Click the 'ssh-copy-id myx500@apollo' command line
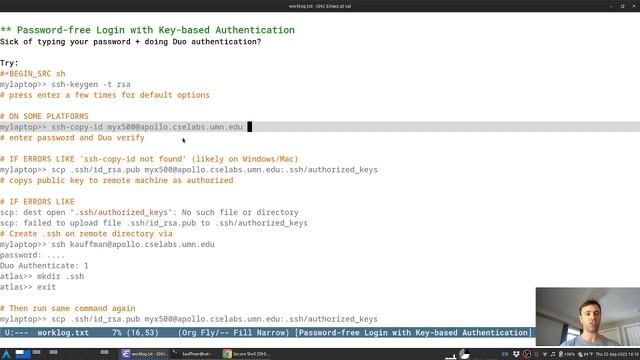 (x=122, y=127)
